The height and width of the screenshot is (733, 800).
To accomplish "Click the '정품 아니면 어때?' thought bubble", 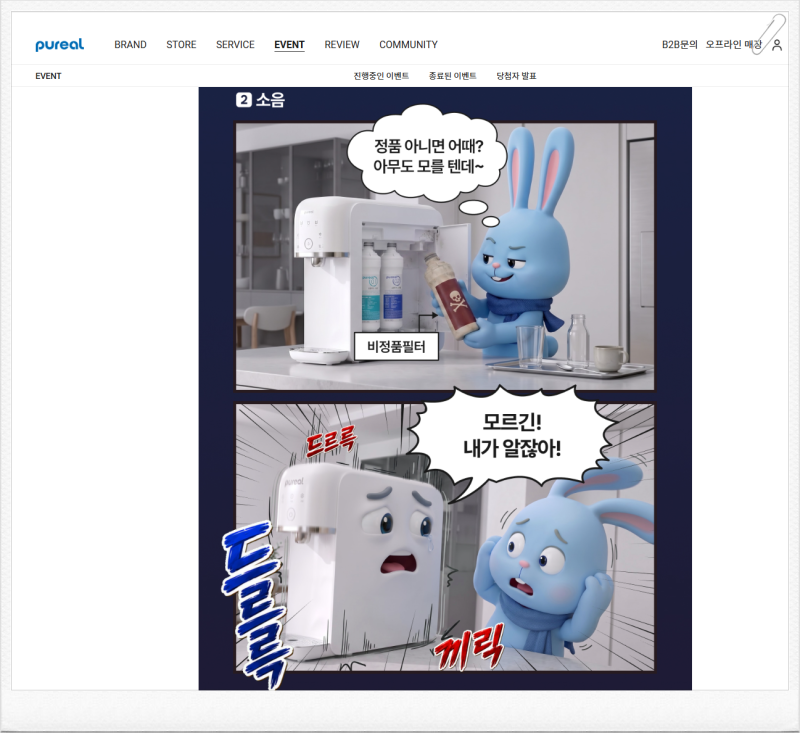I will tap(428, 156).
